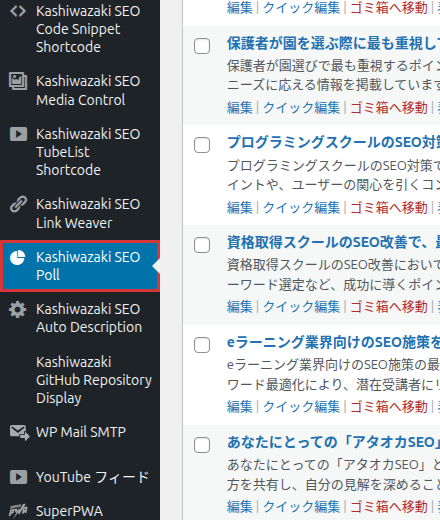Click 編集 under アタオカSEO post
The width and height of the screenshot is (440, 520).
pyautogui.click(x=240, y=507)
